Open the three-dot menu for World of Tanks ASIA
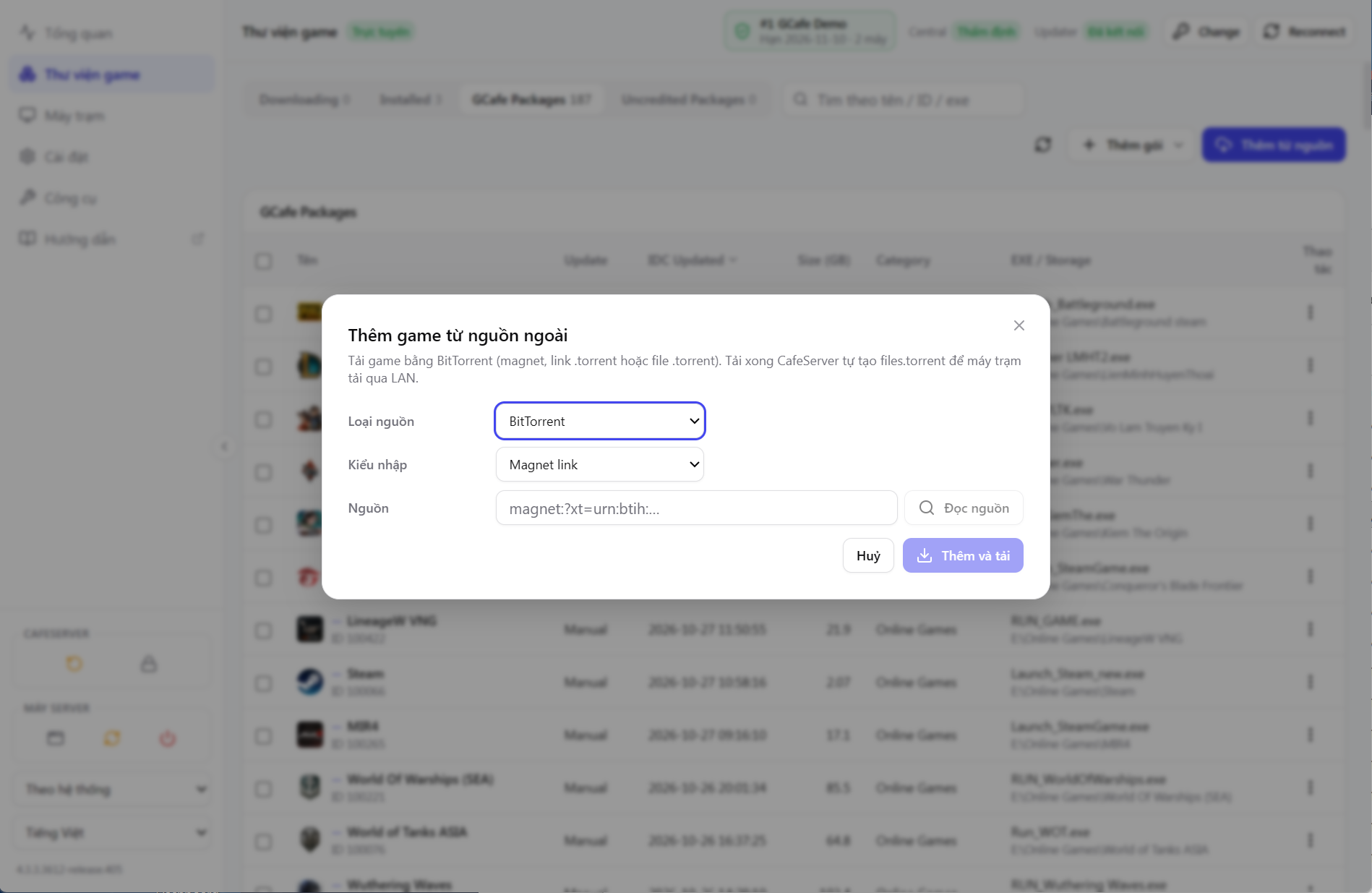Screen dimensions: 1372x893 pos(1310,840)
